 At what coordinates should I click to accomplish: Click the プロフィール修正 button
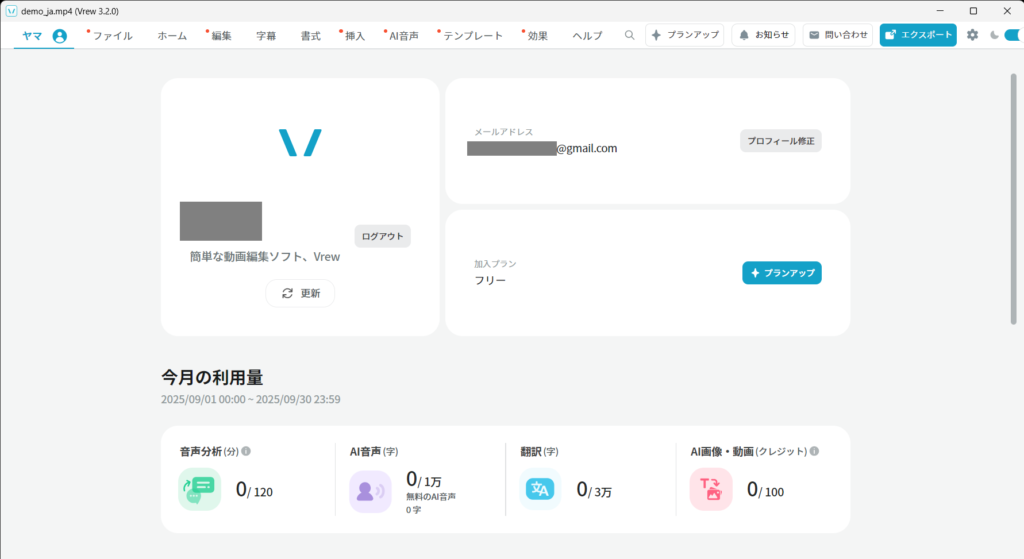point(781,141)
